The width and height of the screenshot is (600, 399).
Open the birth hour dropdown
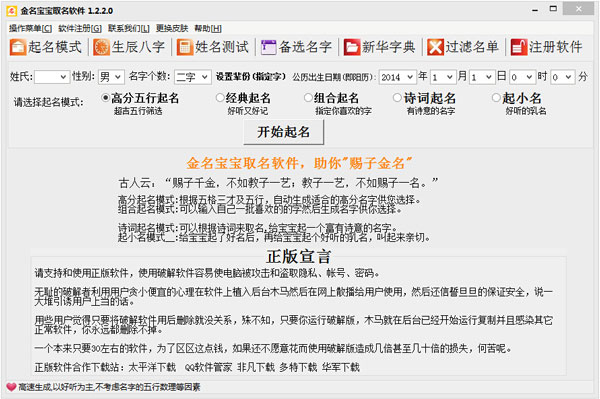click(522, 77)
